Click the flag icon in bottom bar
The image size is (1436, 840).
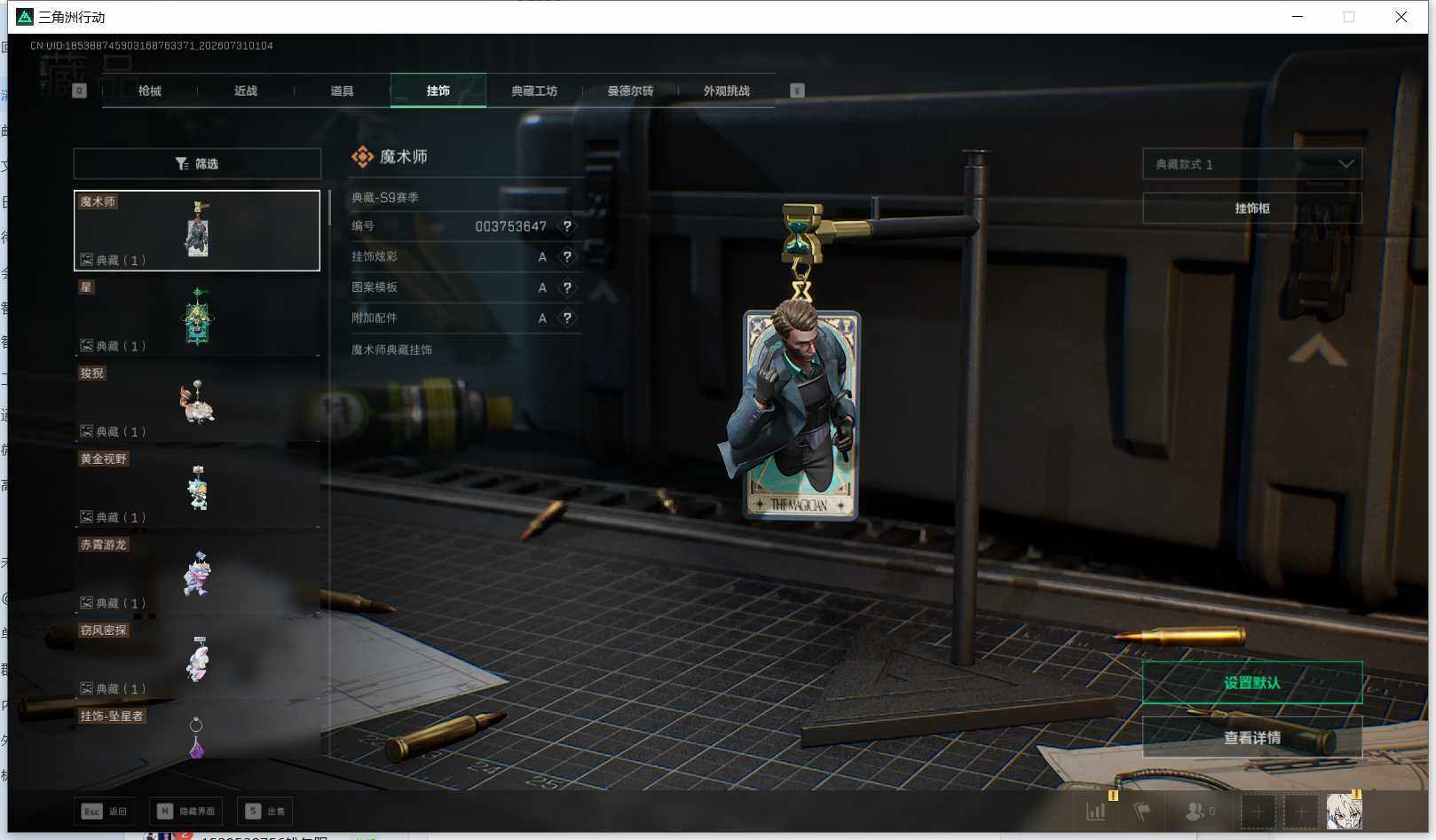(1141, 811)
